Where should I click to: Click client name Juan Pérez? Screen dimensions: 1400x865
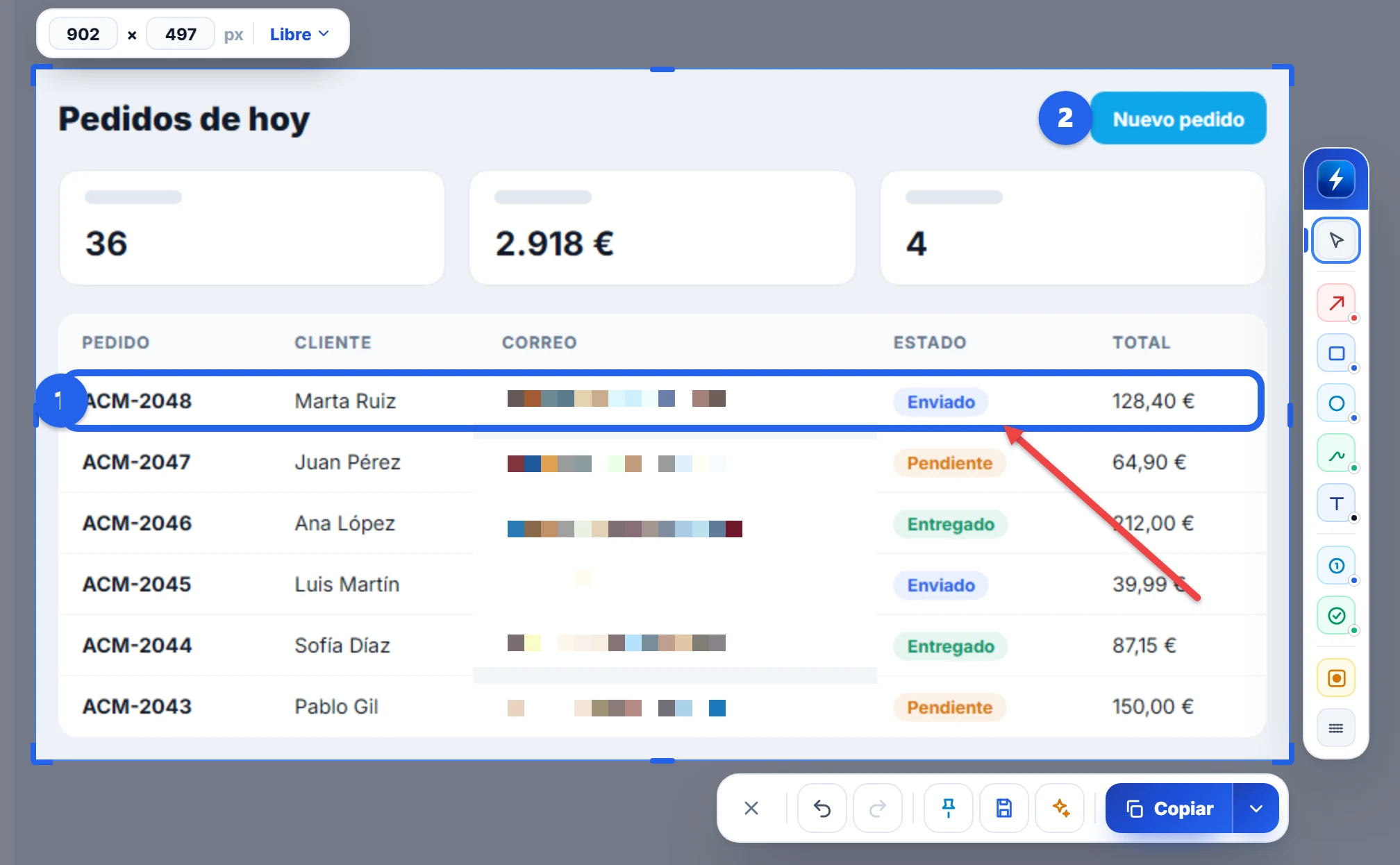(347, 462)
